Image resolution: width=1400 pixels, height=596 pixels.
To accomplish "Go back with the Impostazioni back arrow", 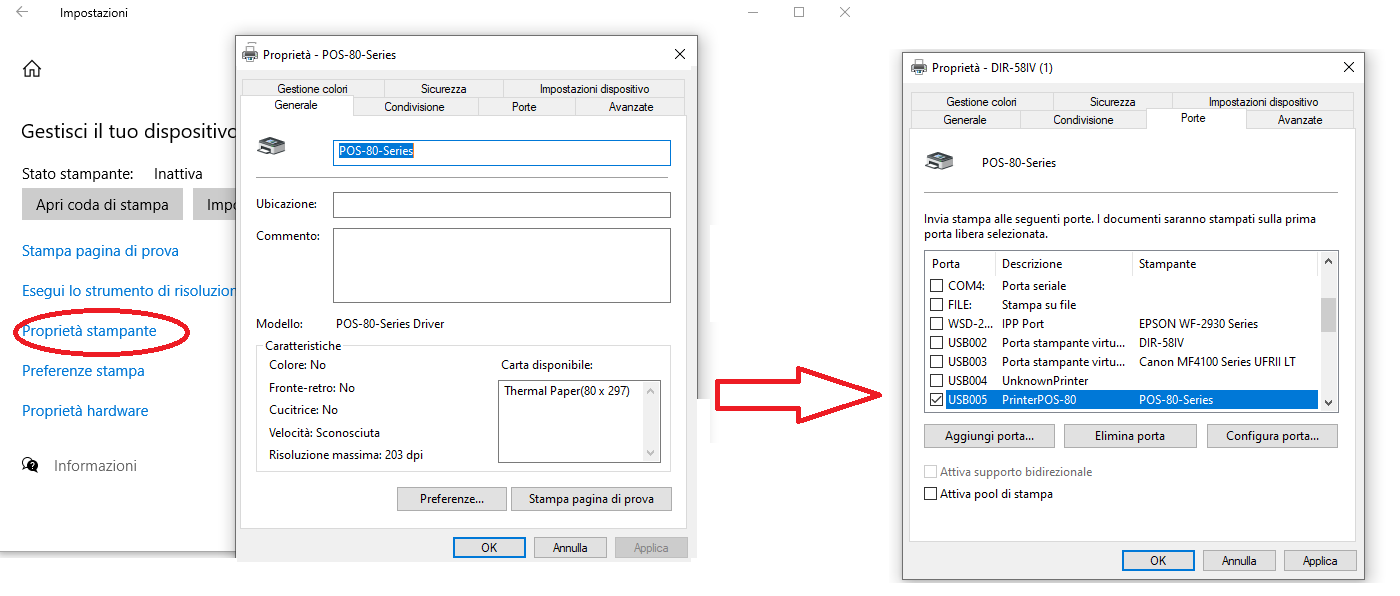I will [22, 13].
